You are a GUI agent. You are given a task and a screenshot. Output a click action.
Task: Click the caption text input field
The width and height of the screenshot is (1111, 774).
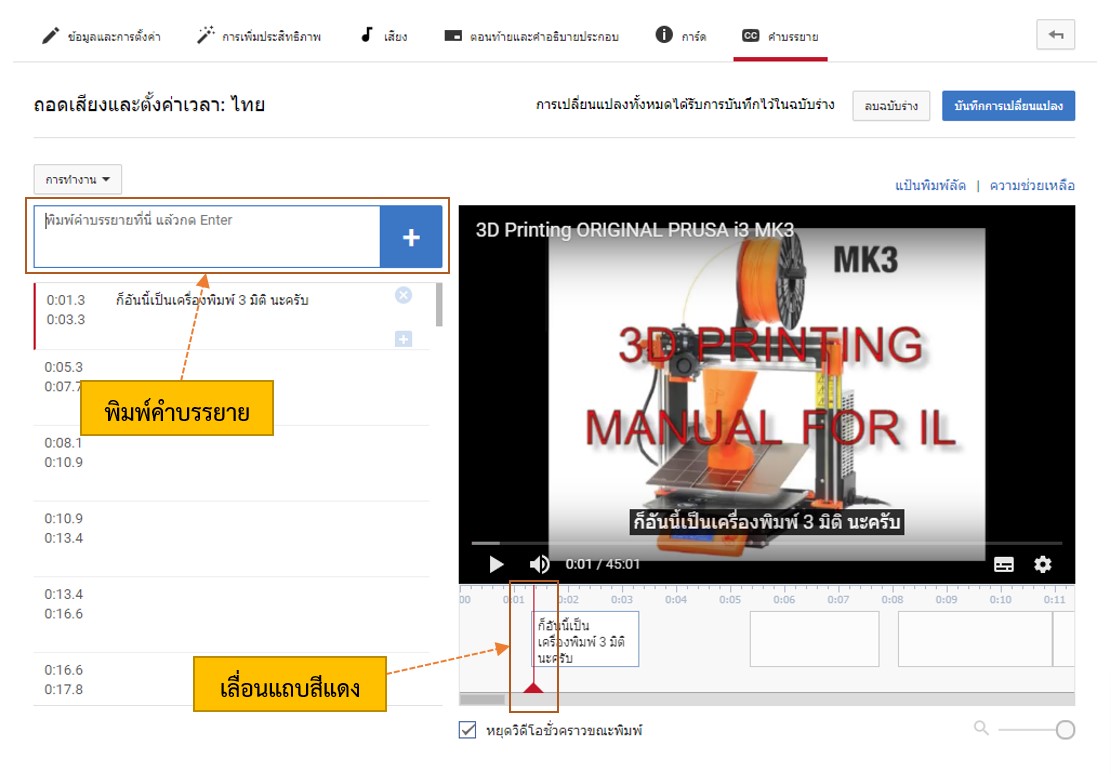click(x=207, y=237)
